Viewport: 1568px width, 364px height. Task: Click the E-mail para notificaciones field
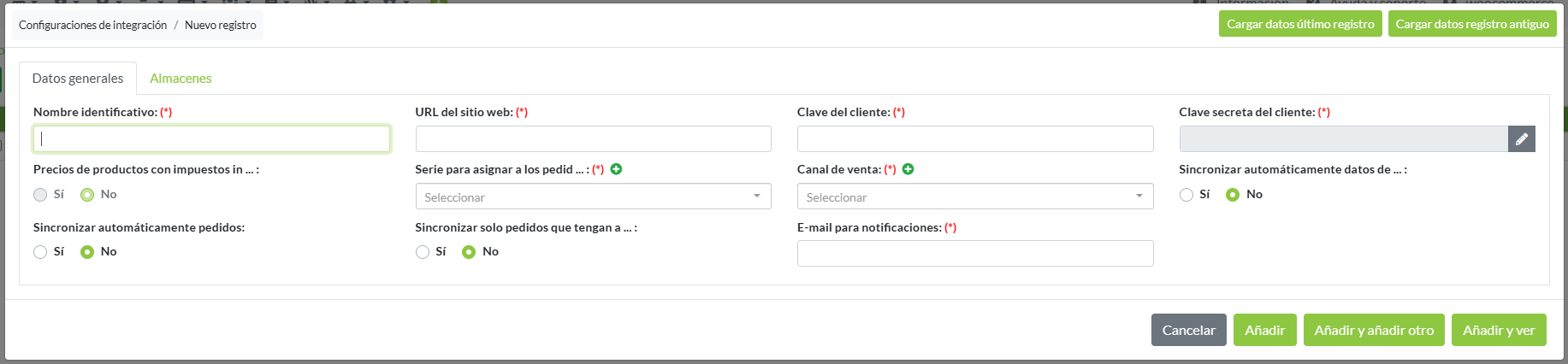[974, 254]
